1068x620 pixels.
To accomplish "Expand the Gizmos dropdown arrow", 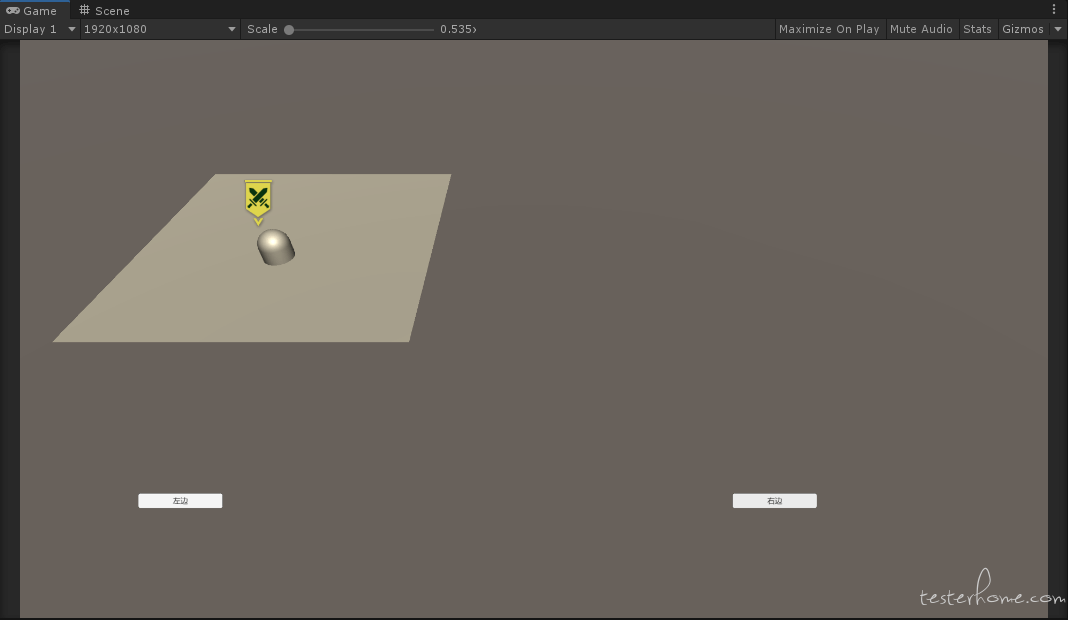I will (x=1058, y=29).
